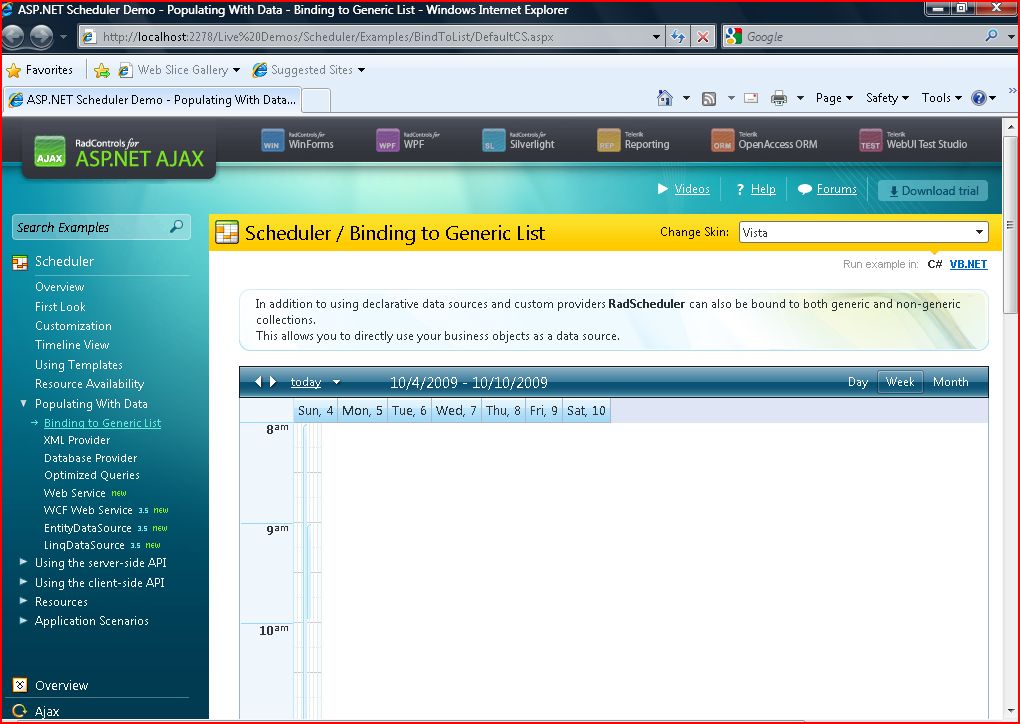
Task: Open the Page menu
Action: coord(834,98)
